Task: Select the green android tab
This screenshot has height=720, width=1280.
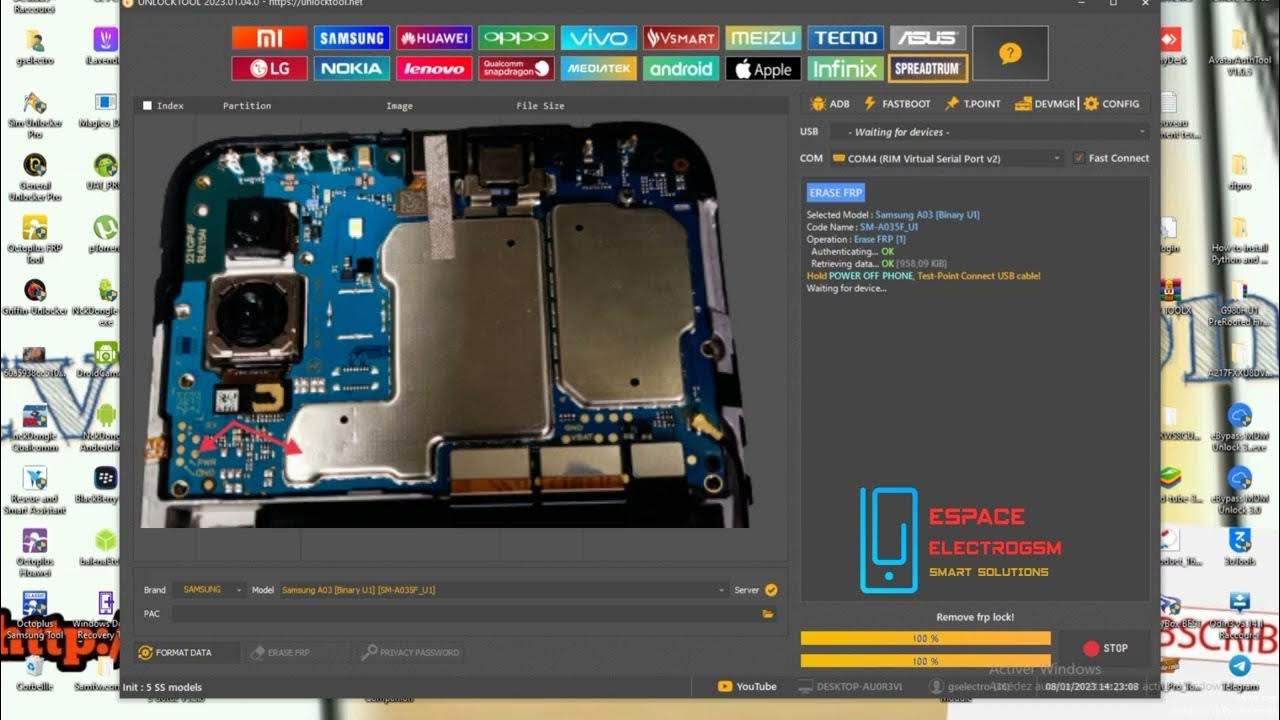Action: (x=681, y=68)
